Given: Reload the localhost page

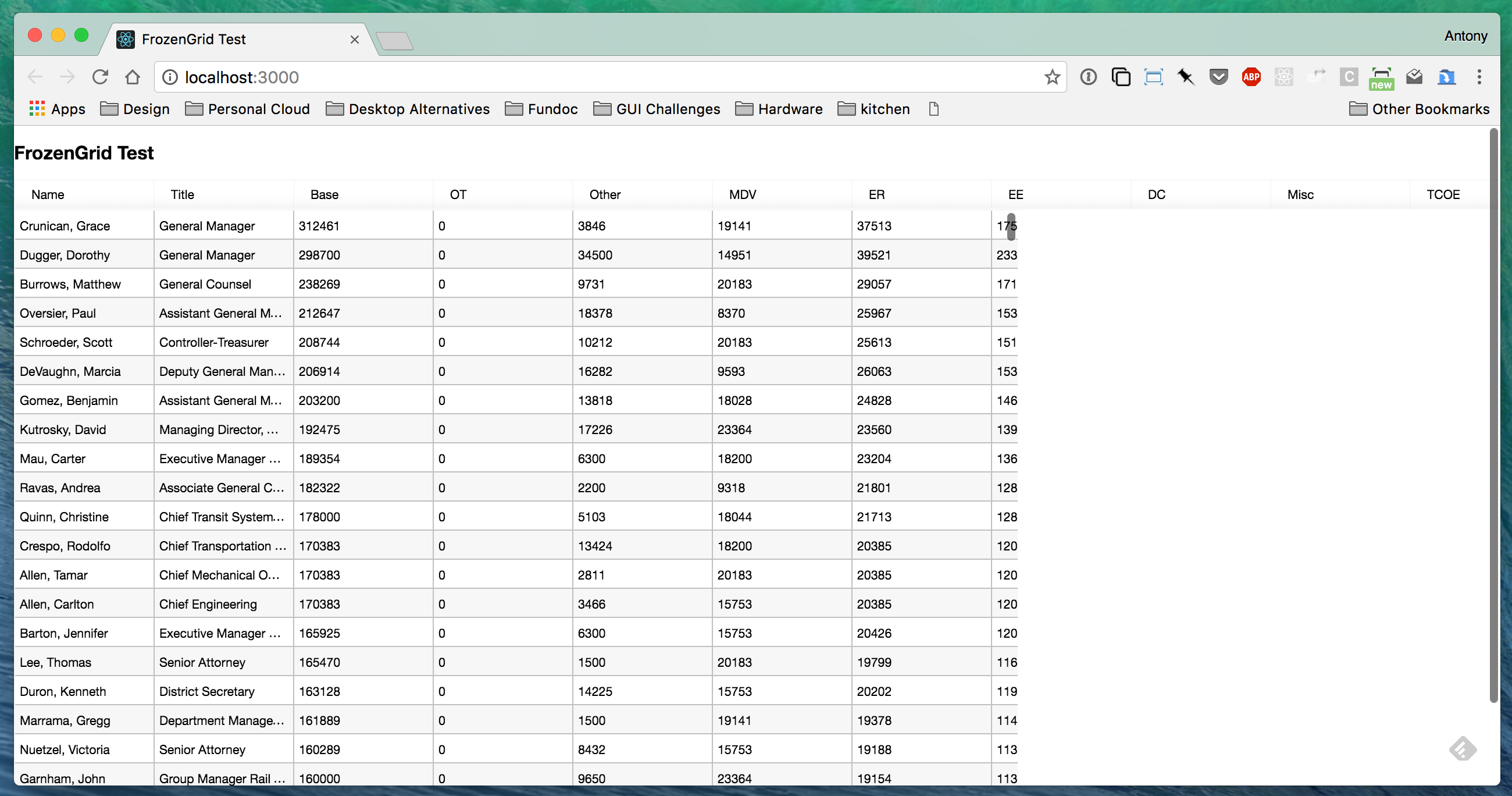Looking at the screenshot, I should (x=101, y=77).
